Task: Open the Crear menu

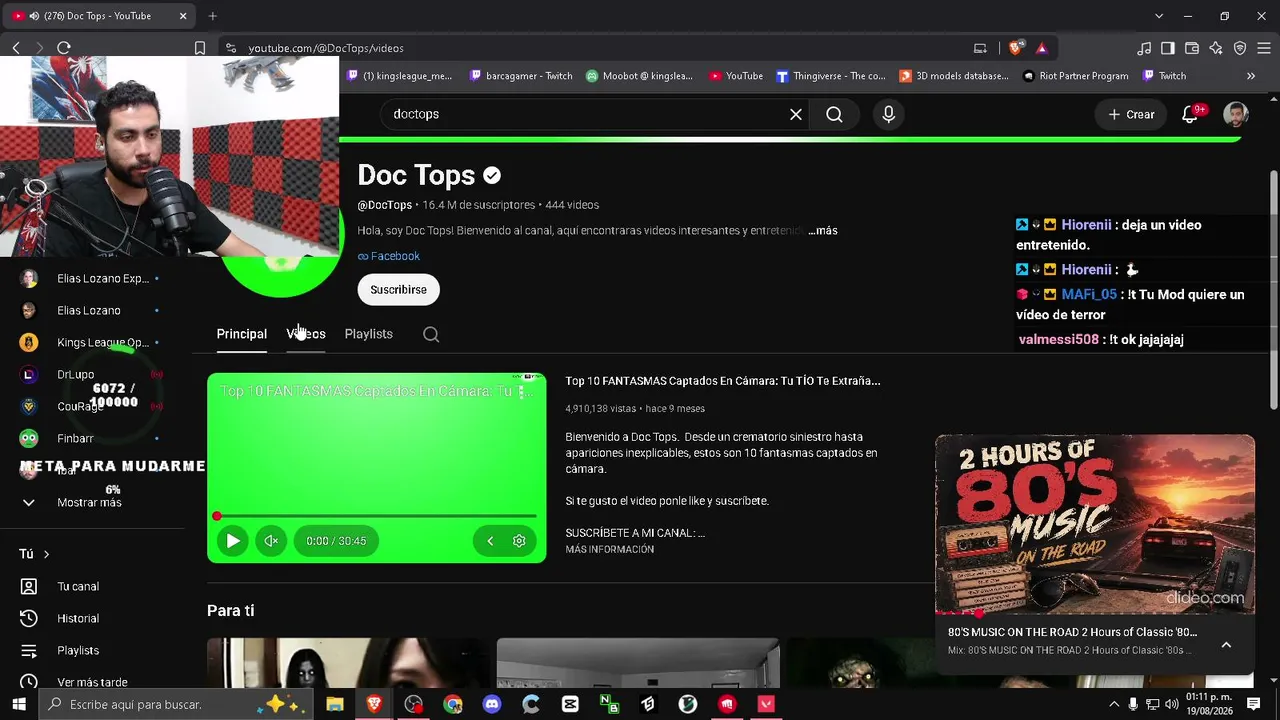Action: click(1130, 114)
